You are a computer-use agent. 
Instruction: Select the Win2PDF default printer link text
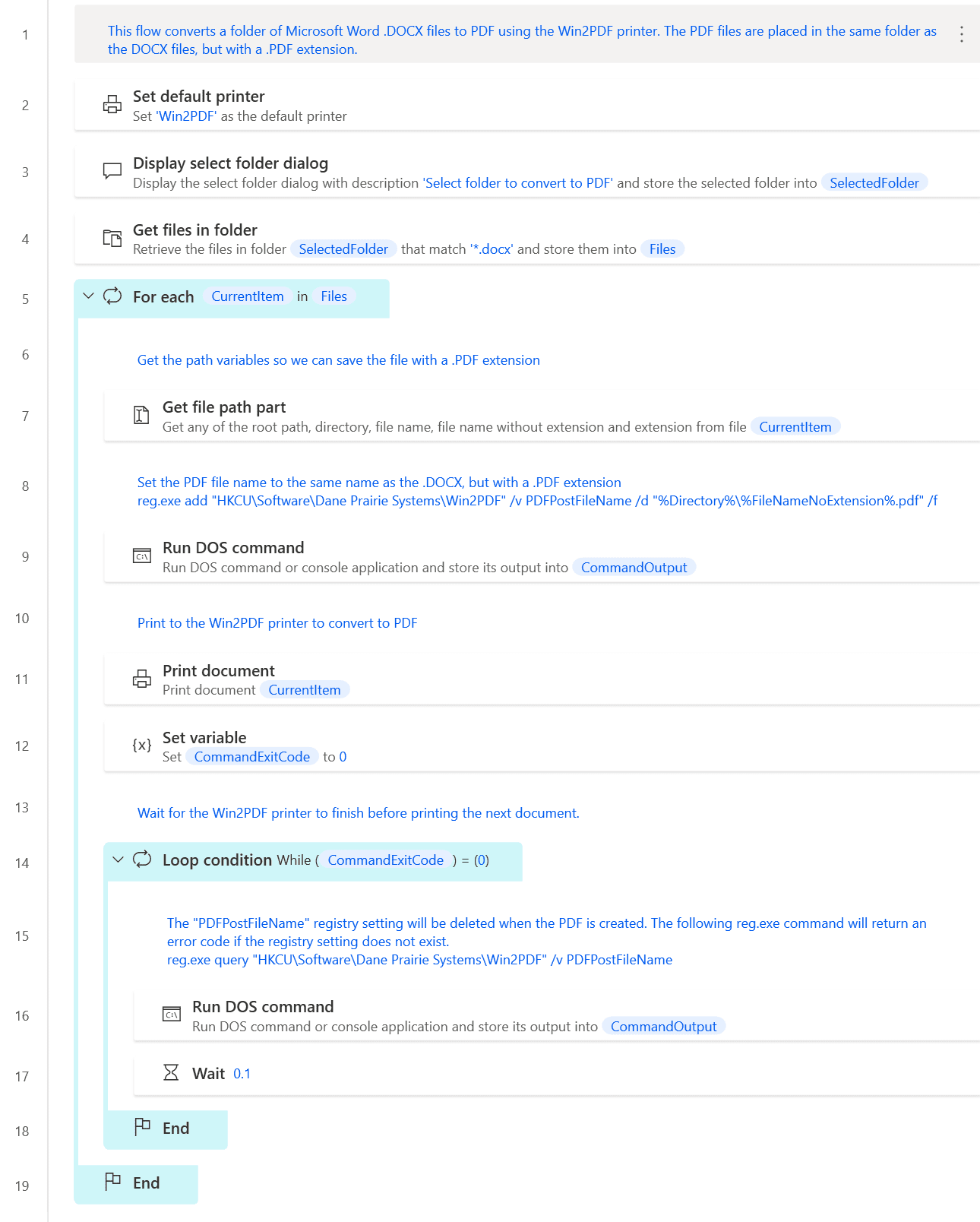coord(187,116)
